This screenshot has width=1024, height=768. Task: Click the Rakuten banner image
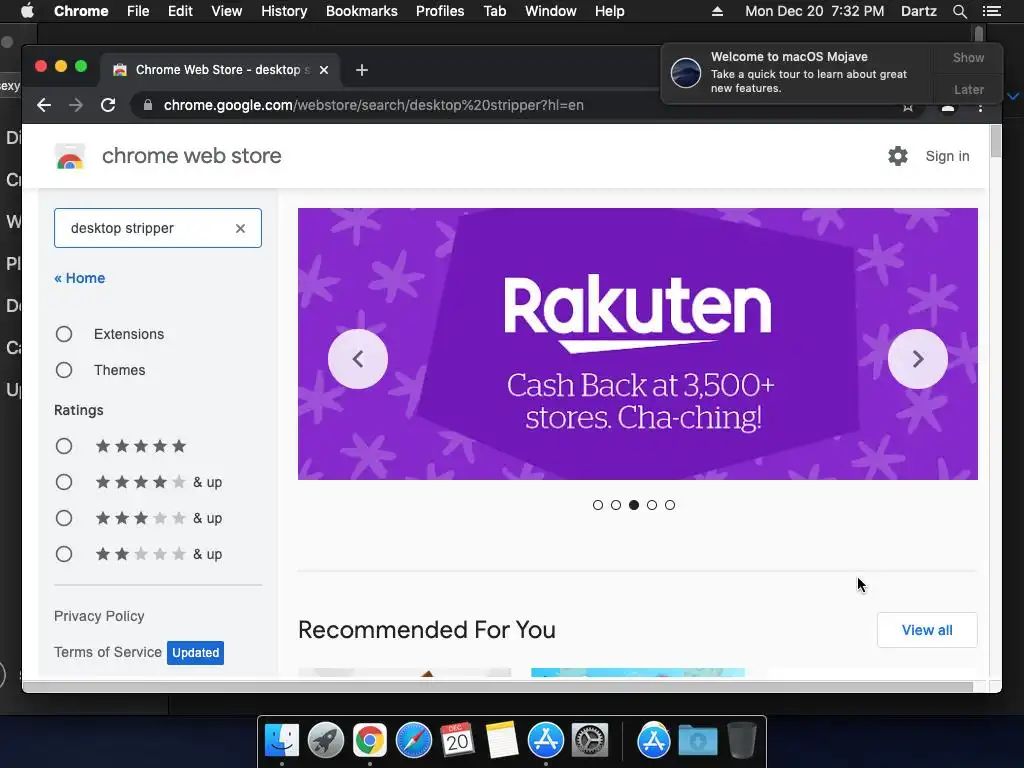click(637, 344)
